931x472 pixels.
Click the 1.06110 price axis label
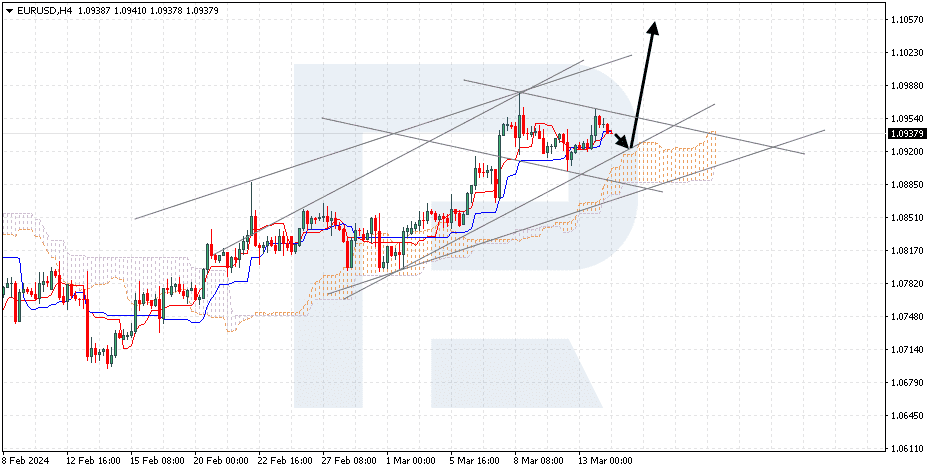tap(907, 449)
